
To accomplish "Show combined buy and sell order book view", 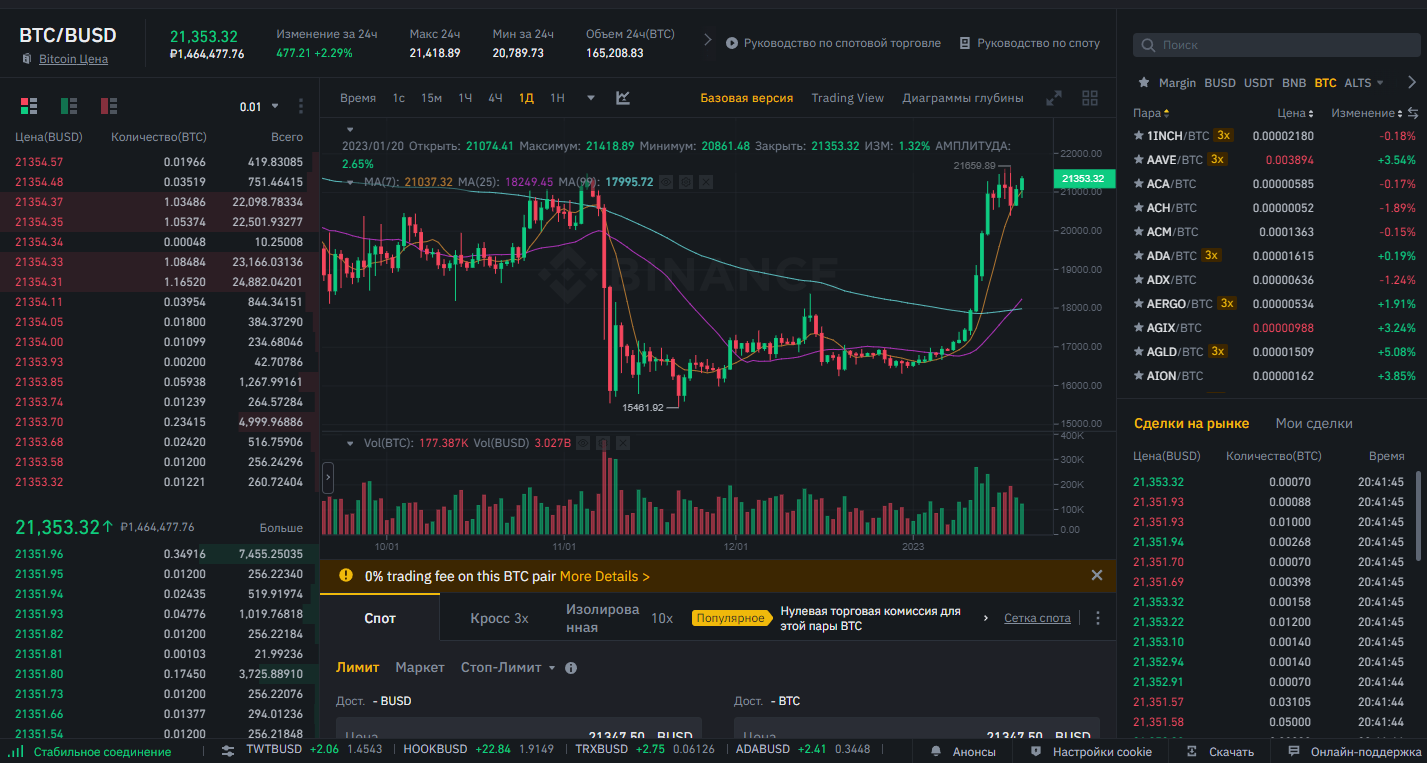I will pyautogui.click(x=29, y=106).
